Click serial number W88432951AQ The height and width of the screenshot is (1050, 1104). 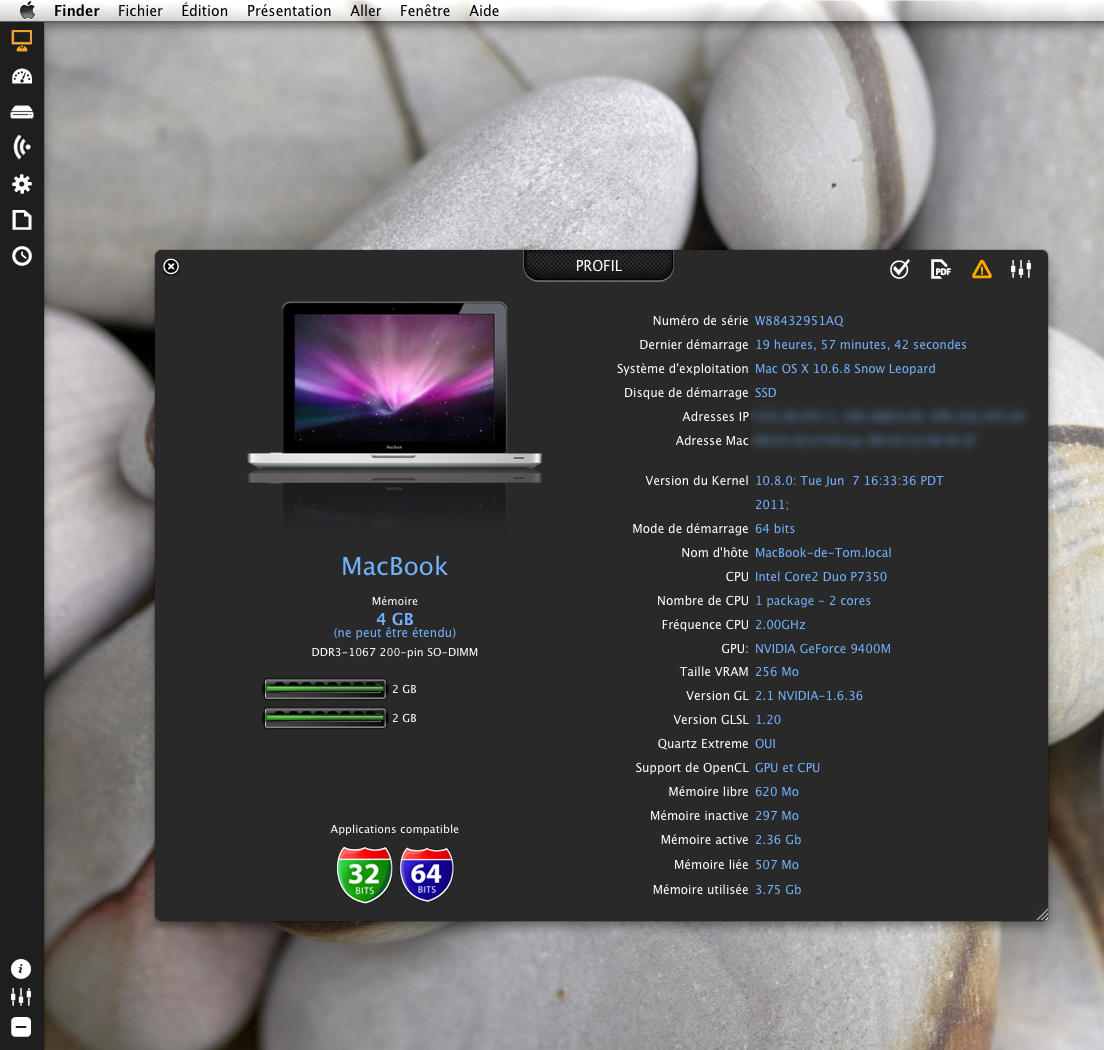point(799,320)
